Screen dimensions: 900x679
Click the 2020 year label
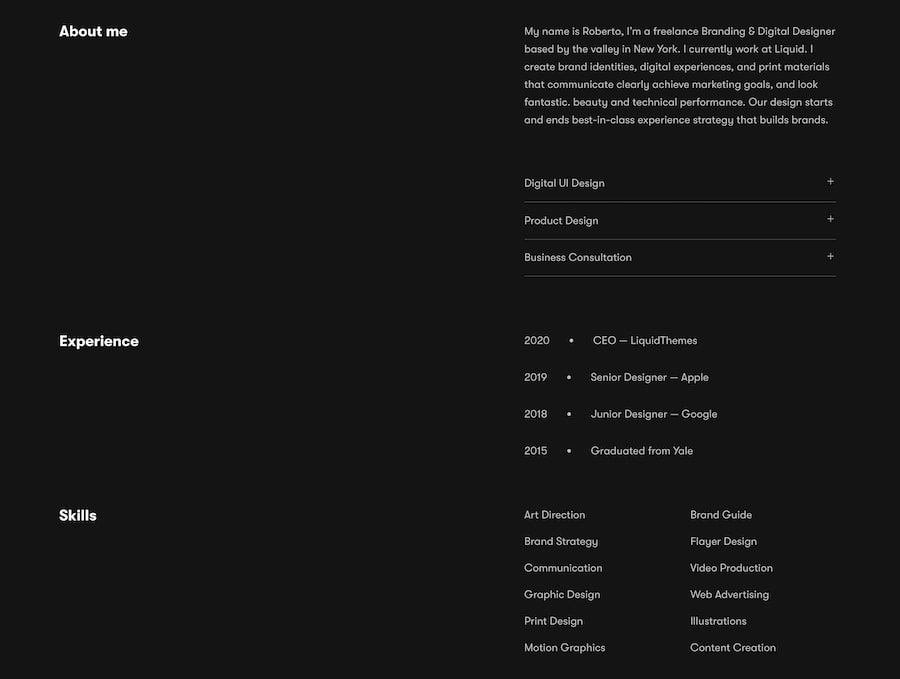coord(537,340)
